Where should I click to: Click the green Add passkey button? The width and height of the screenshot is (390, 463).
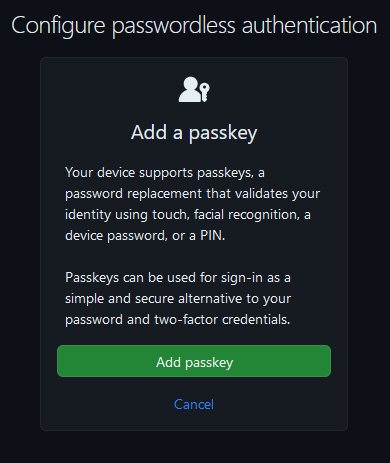[x=194, y=361]
